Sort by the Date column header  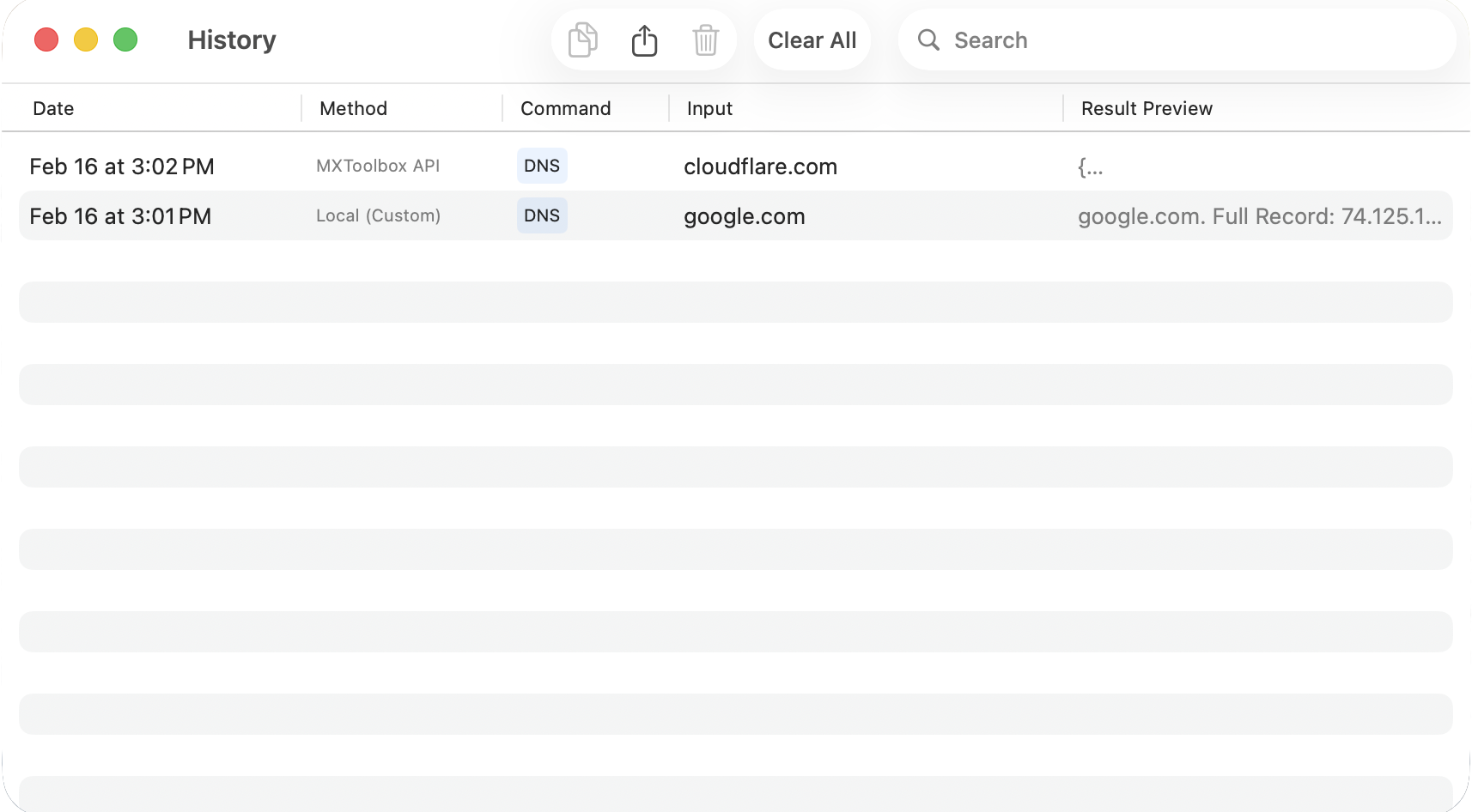coord(53,109)
